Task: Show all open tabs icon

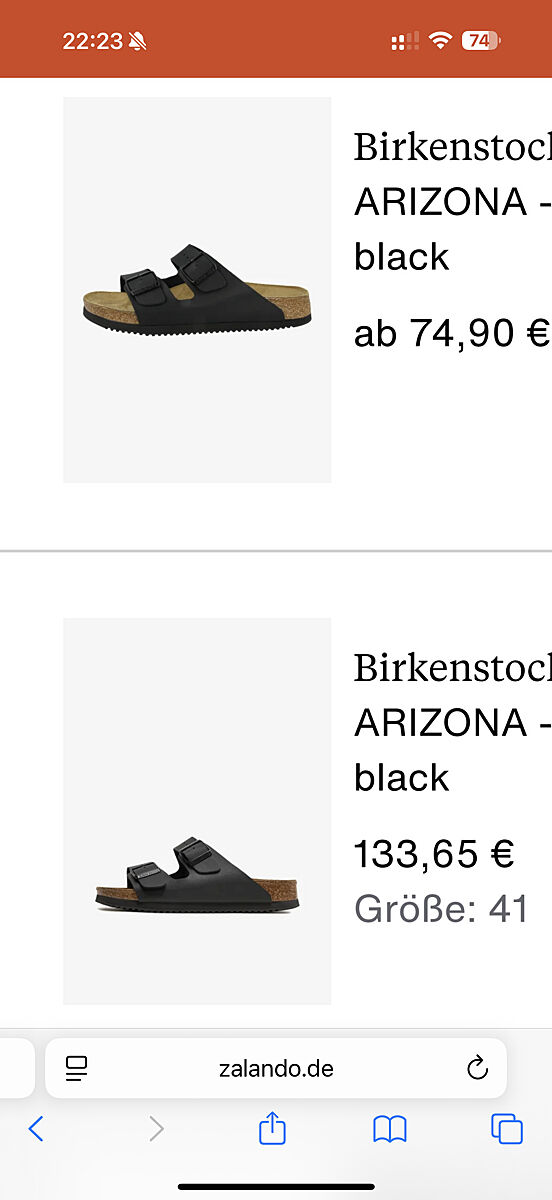Action: tap(507, 1129)
